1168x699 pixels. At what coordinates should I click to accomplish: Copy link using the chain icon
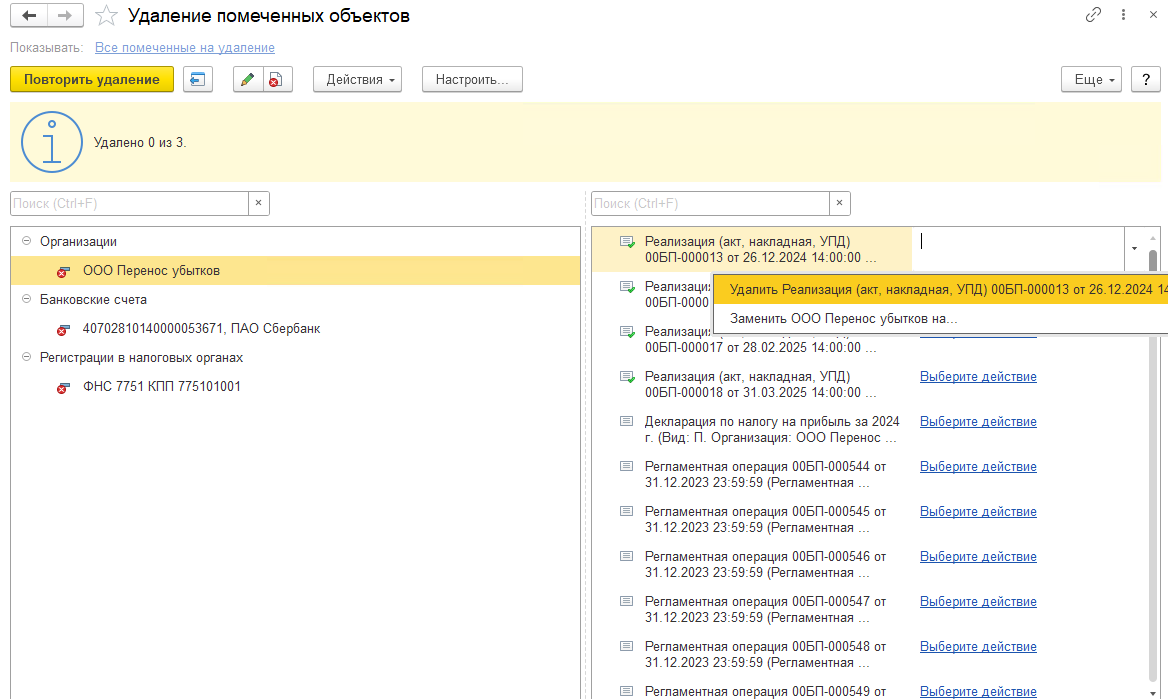pyautogui.click(x=1093, y=16)
